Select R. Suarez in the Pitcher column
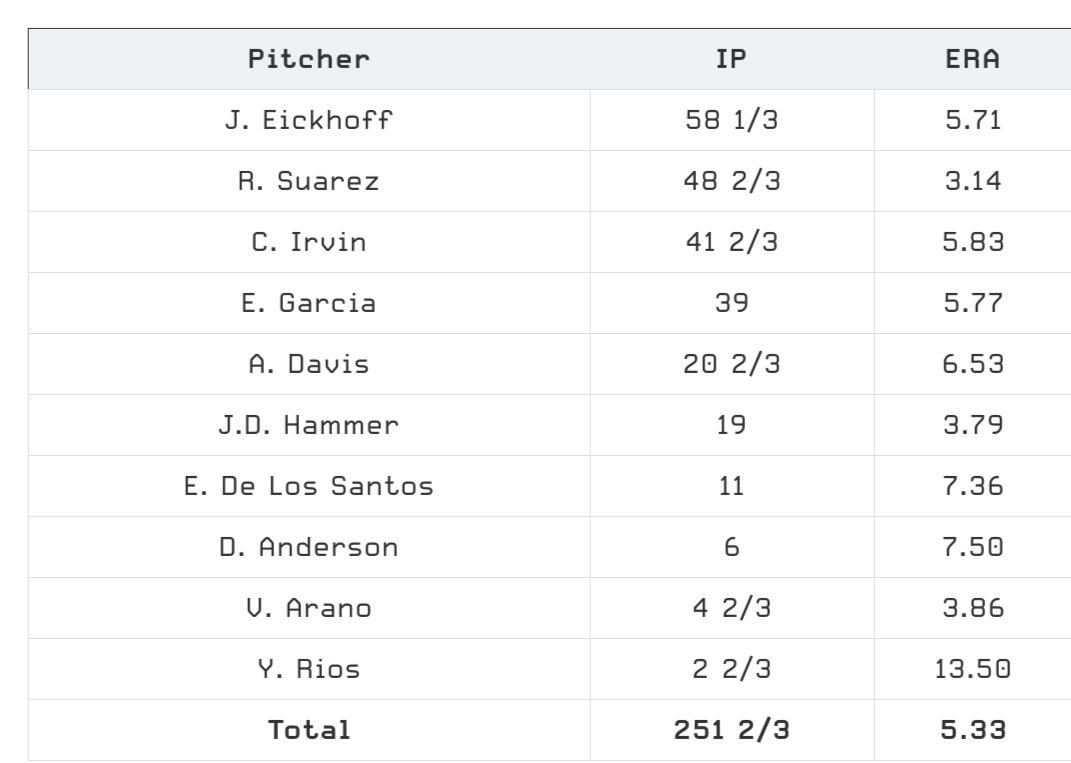The image size is (1071, 763). point(309,181)
